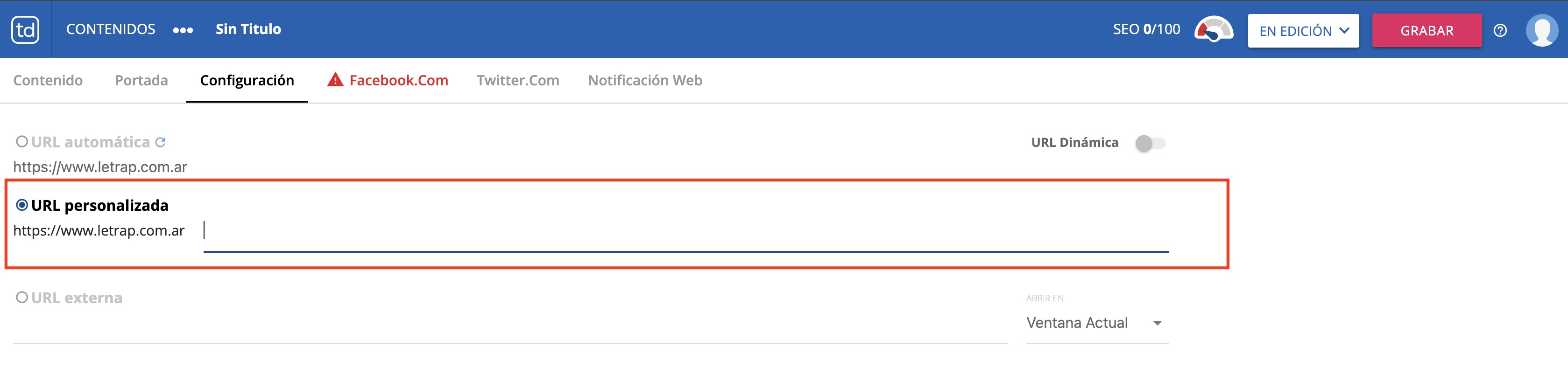Open the Notificación Web tab
This screenshot has width=1568, height=389.
point(644,80)
